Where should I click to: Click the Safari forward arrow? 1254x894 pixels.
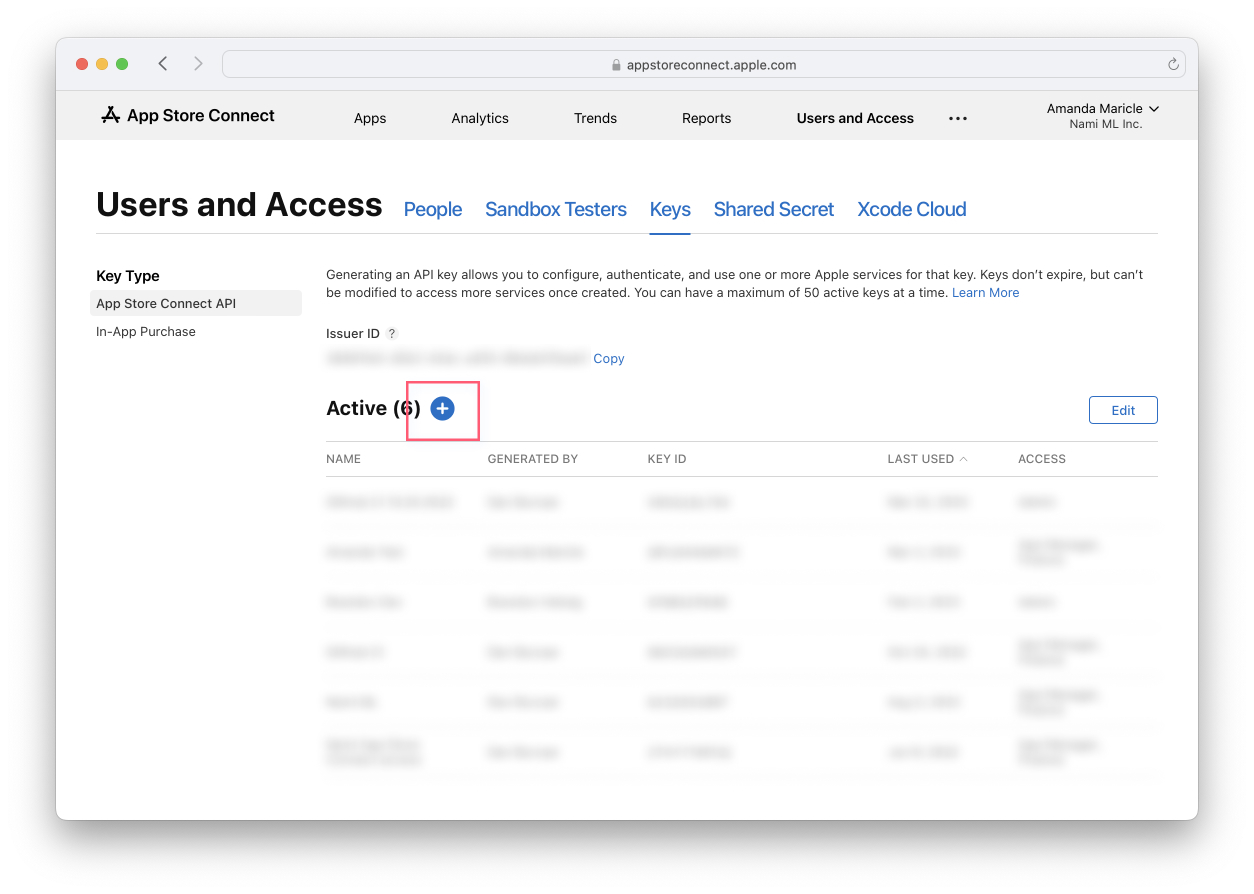(198, 64)
